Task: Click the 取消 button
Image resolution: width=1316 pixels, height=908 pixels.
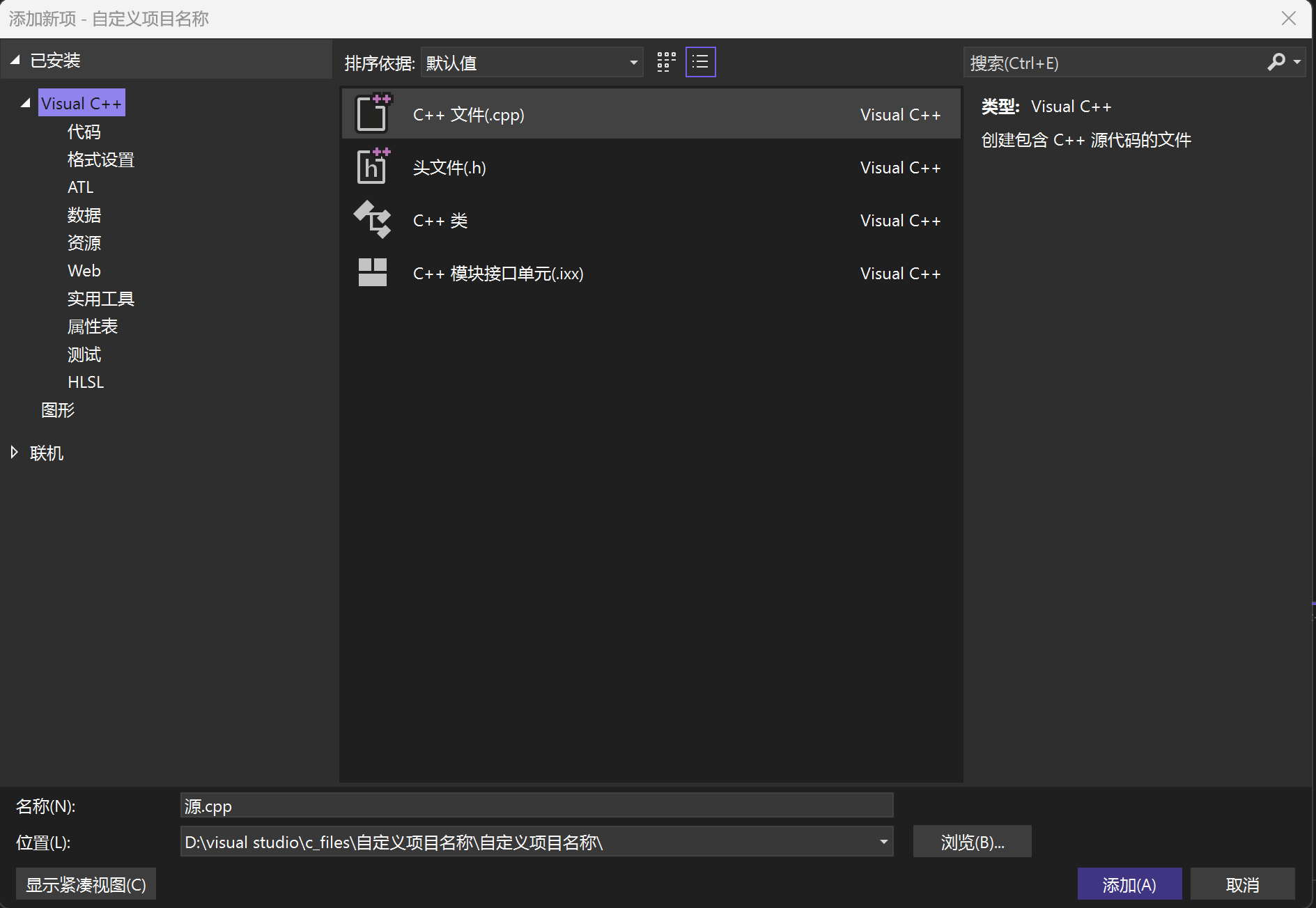Action: click(1242, 884)
